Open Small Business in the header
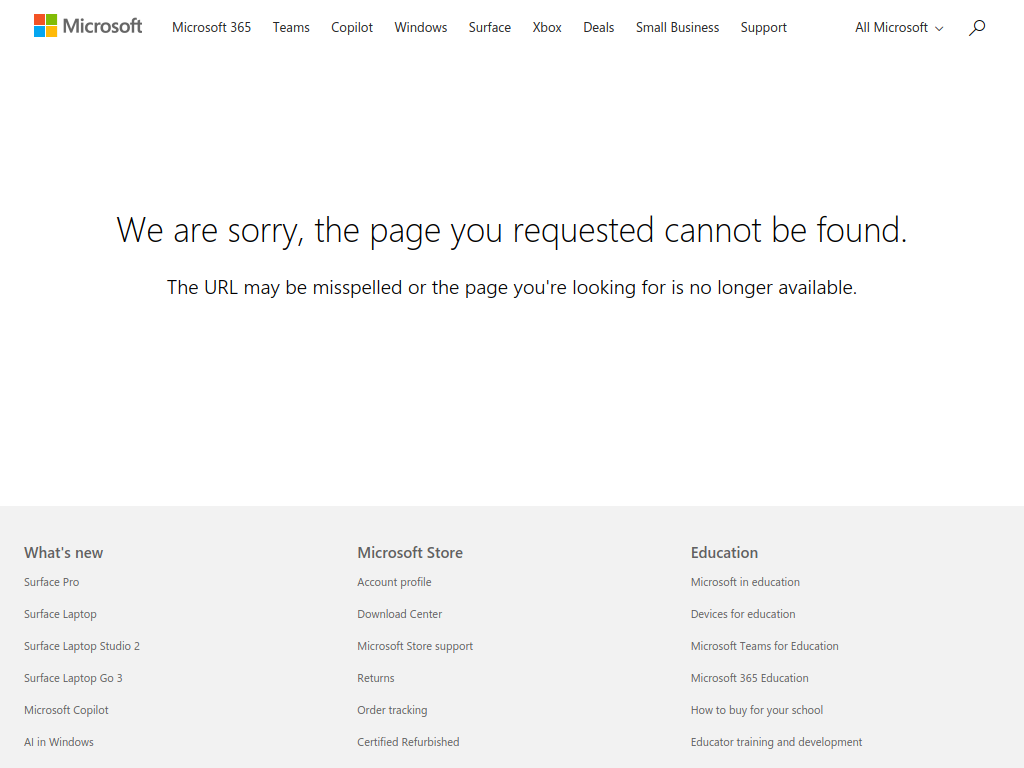The image size is (1024, 768). tap(677, 28)
